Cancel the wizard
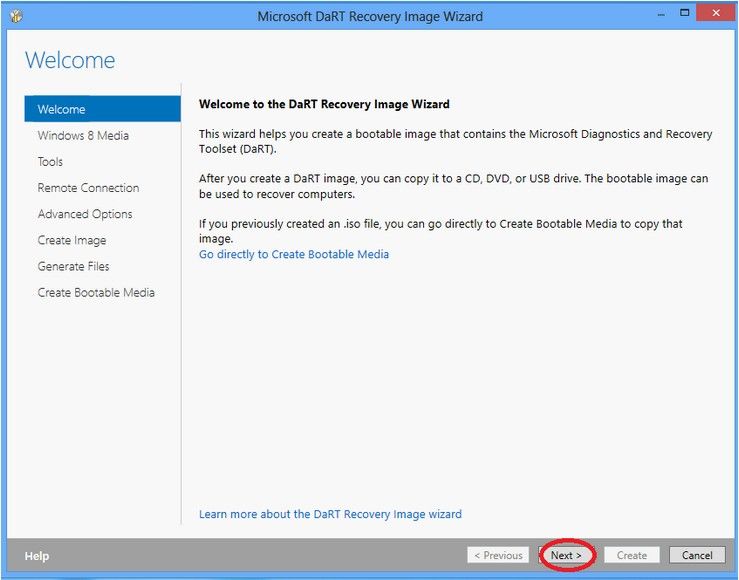Viewport: 739px width, 580px height. pos(697,555)
